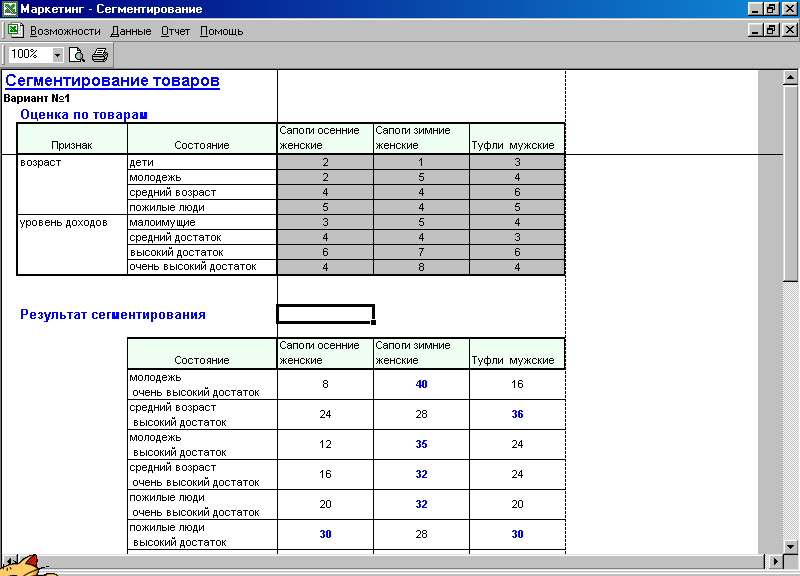Click Сапоги осенние женские header in top table
The image size is (800, 576).
click(326, 138)
